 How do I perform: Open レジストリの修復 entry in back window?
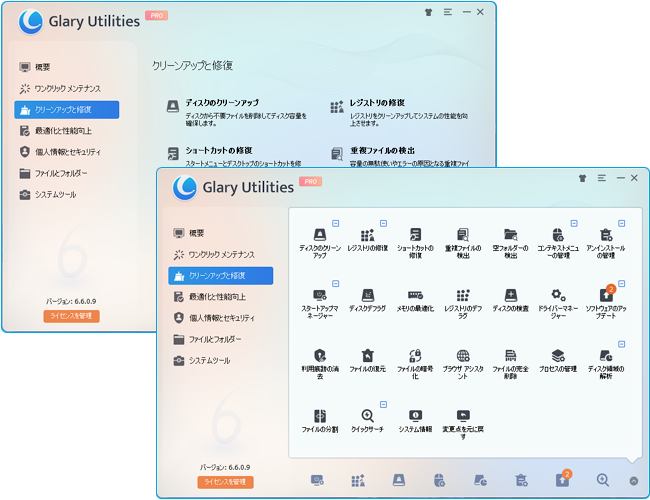[x=399, y=112]
